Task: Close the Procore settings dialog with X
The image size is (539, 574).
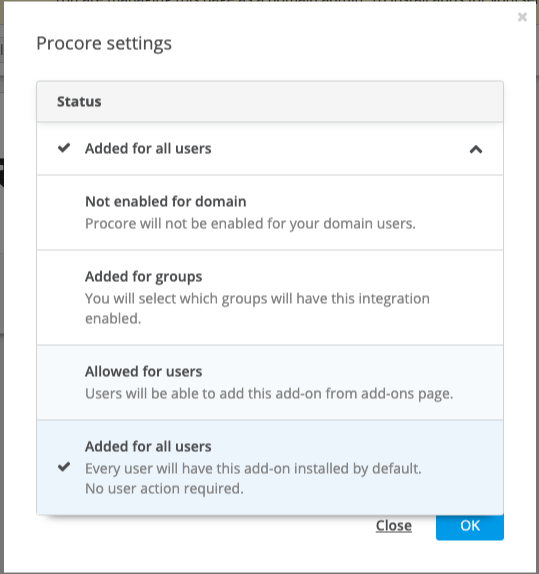Action: click(522, 17)
